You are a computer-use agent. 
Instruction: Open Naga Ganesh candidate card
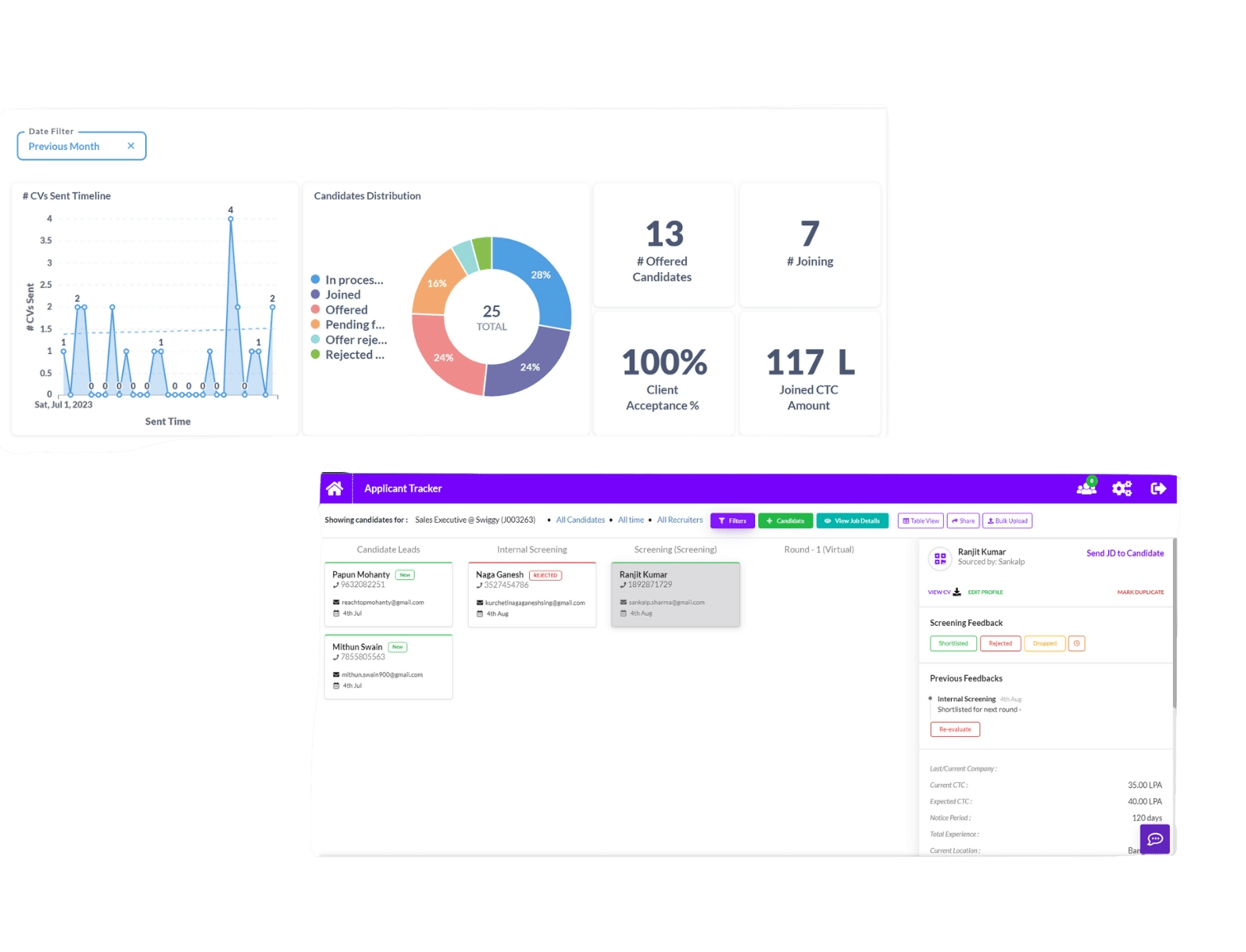(532, 594)
